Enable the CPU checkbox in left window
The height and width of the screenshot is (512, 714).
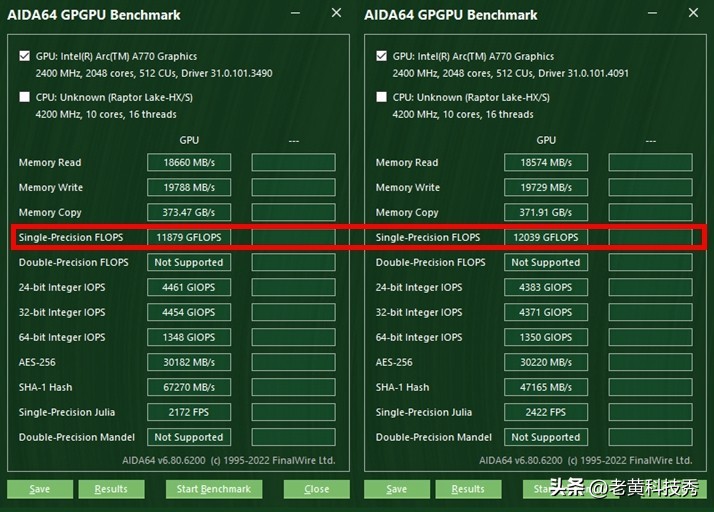pos(25,98)
